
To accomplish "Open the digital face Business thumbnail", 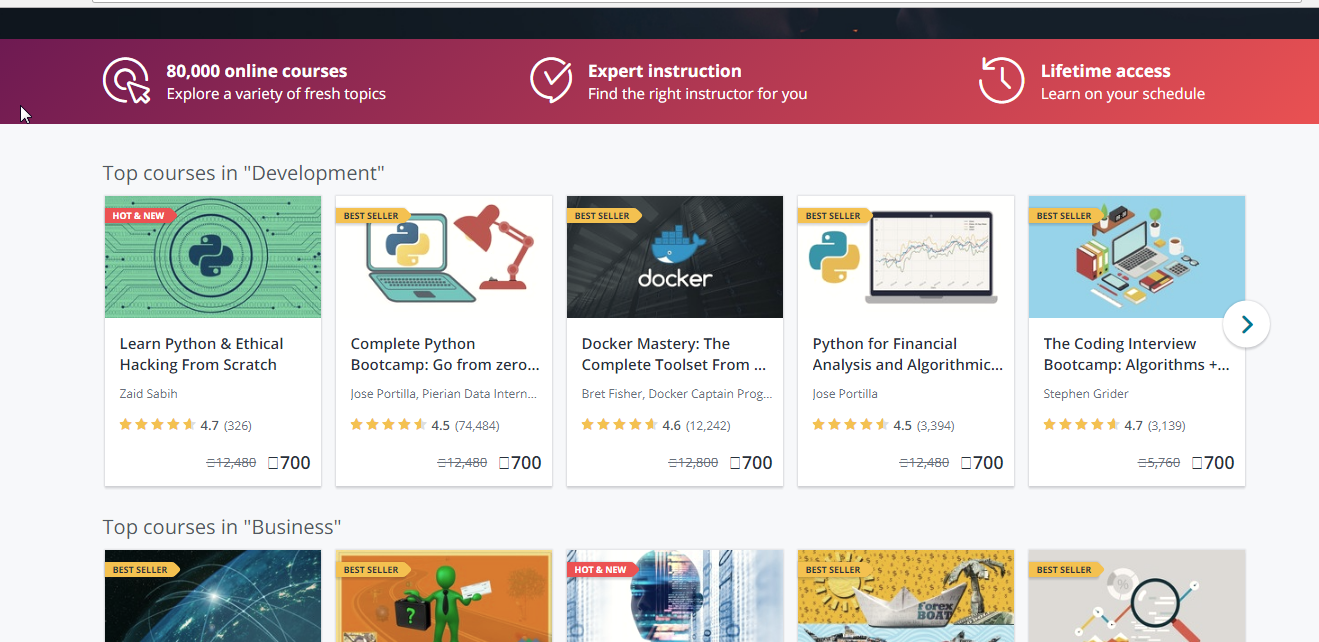I will pos(675,596).
